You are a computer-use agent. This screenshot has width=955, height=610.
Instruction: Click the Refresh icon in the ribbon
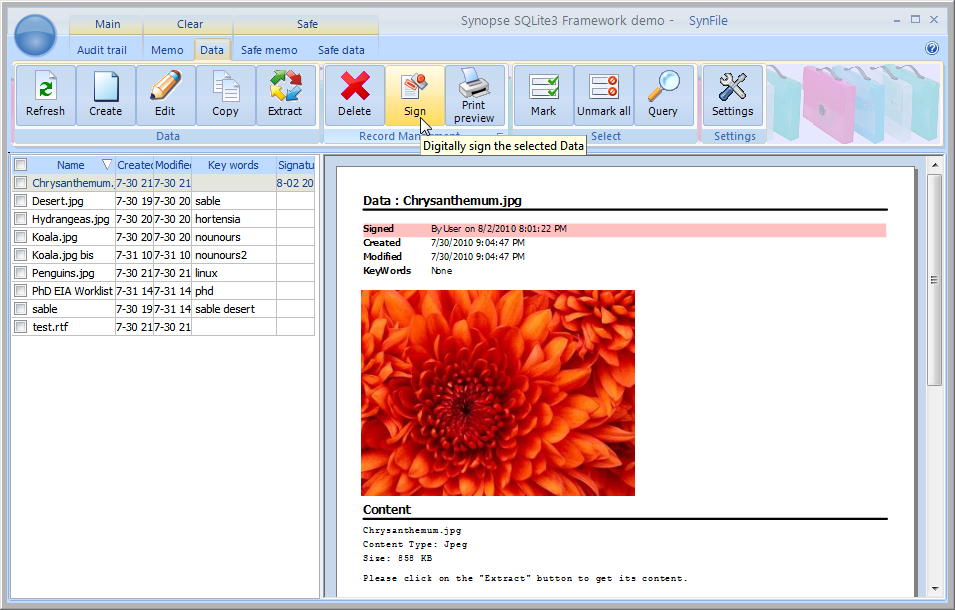tap(45, 95)
